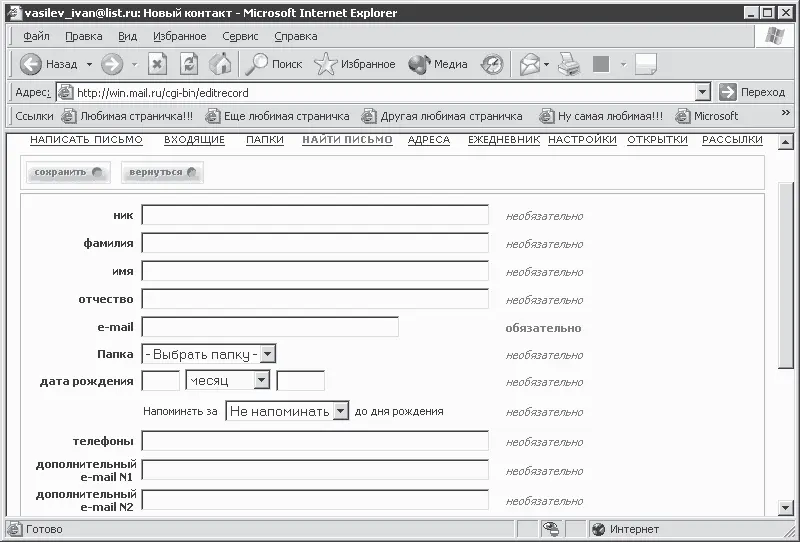Viewport: 800px width, 542px height.
Task: Open the Избранное menu in menu bar
Action: tap(180, 36)
